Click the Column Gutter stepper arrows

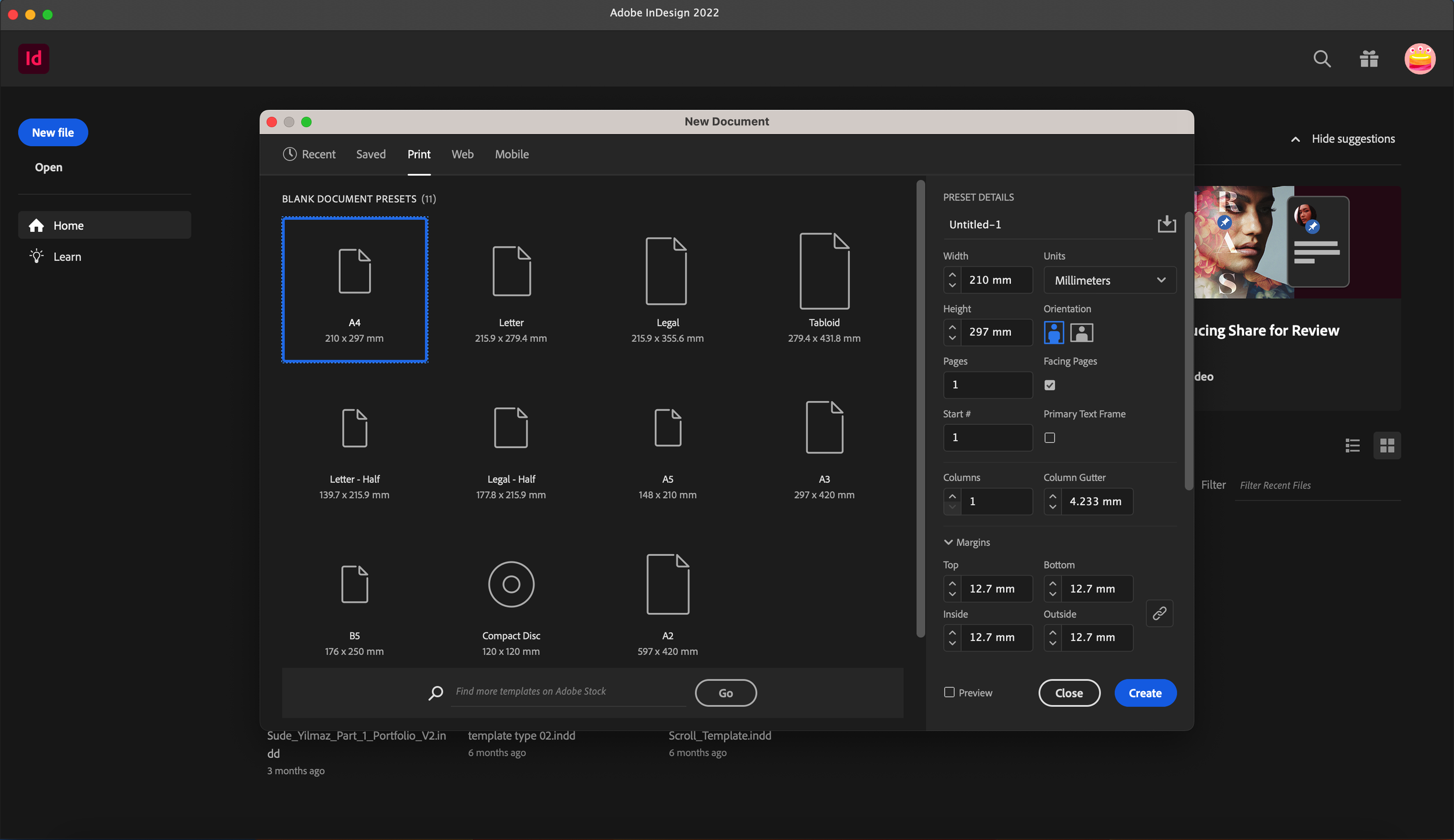tap(1053, 501)
